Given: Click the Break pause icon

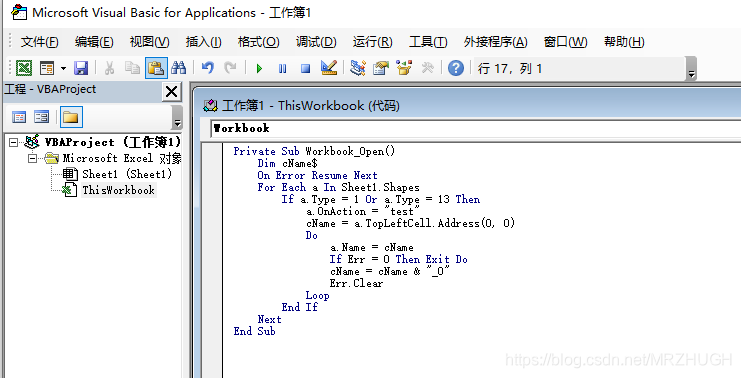Looking at the screenshot, I should point(282,69).
